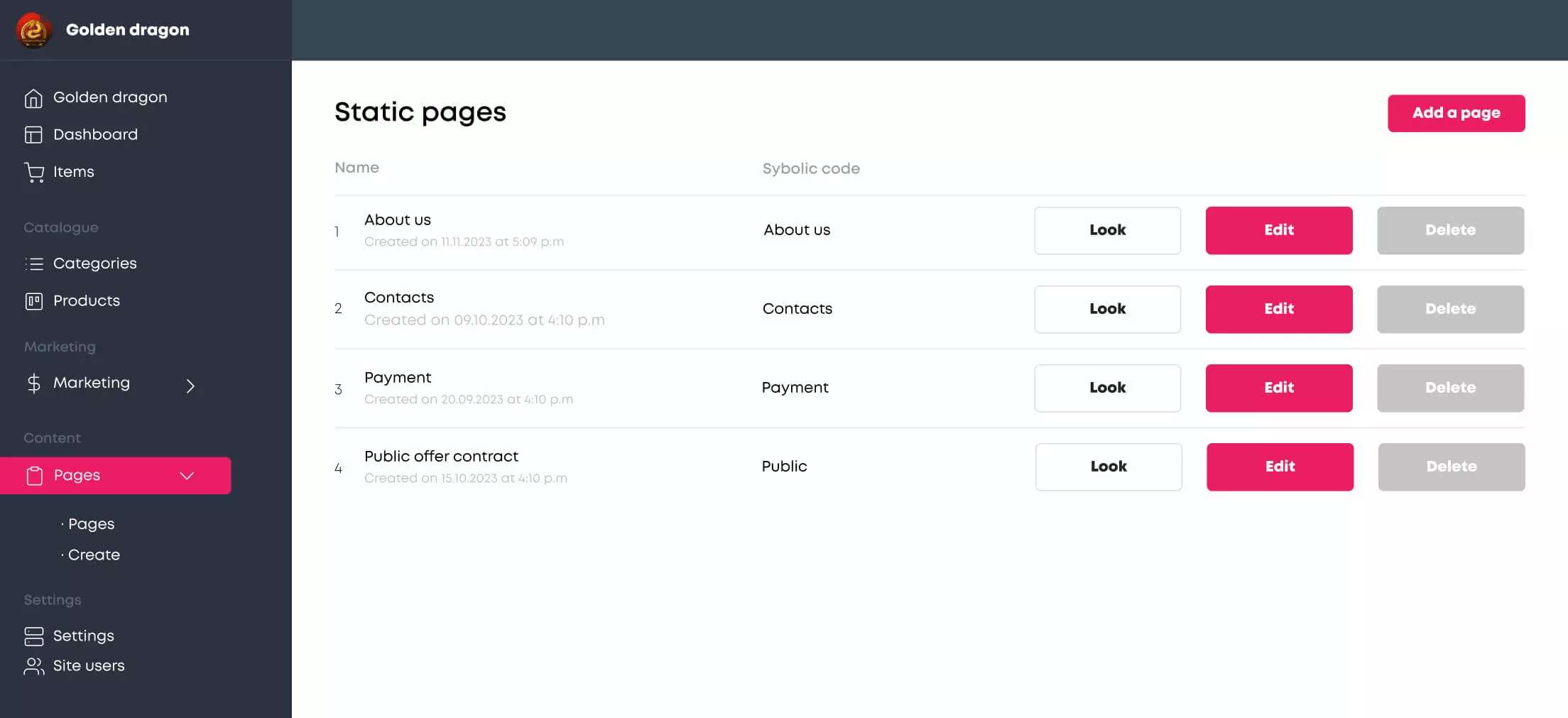Click the home icon beside Golden dragon
Image resolution: width=1568 pixels, height=718 pixels.
pyautogui.click(x=33, y=98)
